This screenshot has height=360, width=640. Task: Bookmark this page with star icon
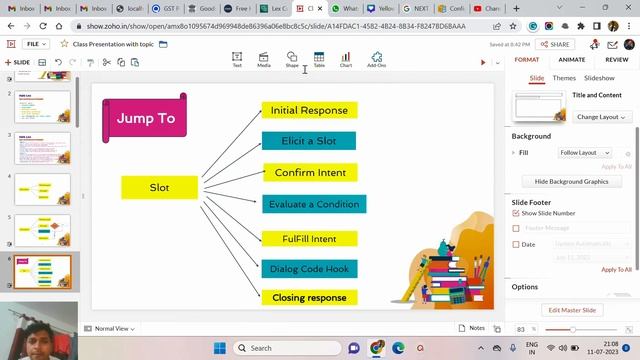(513, 26)
